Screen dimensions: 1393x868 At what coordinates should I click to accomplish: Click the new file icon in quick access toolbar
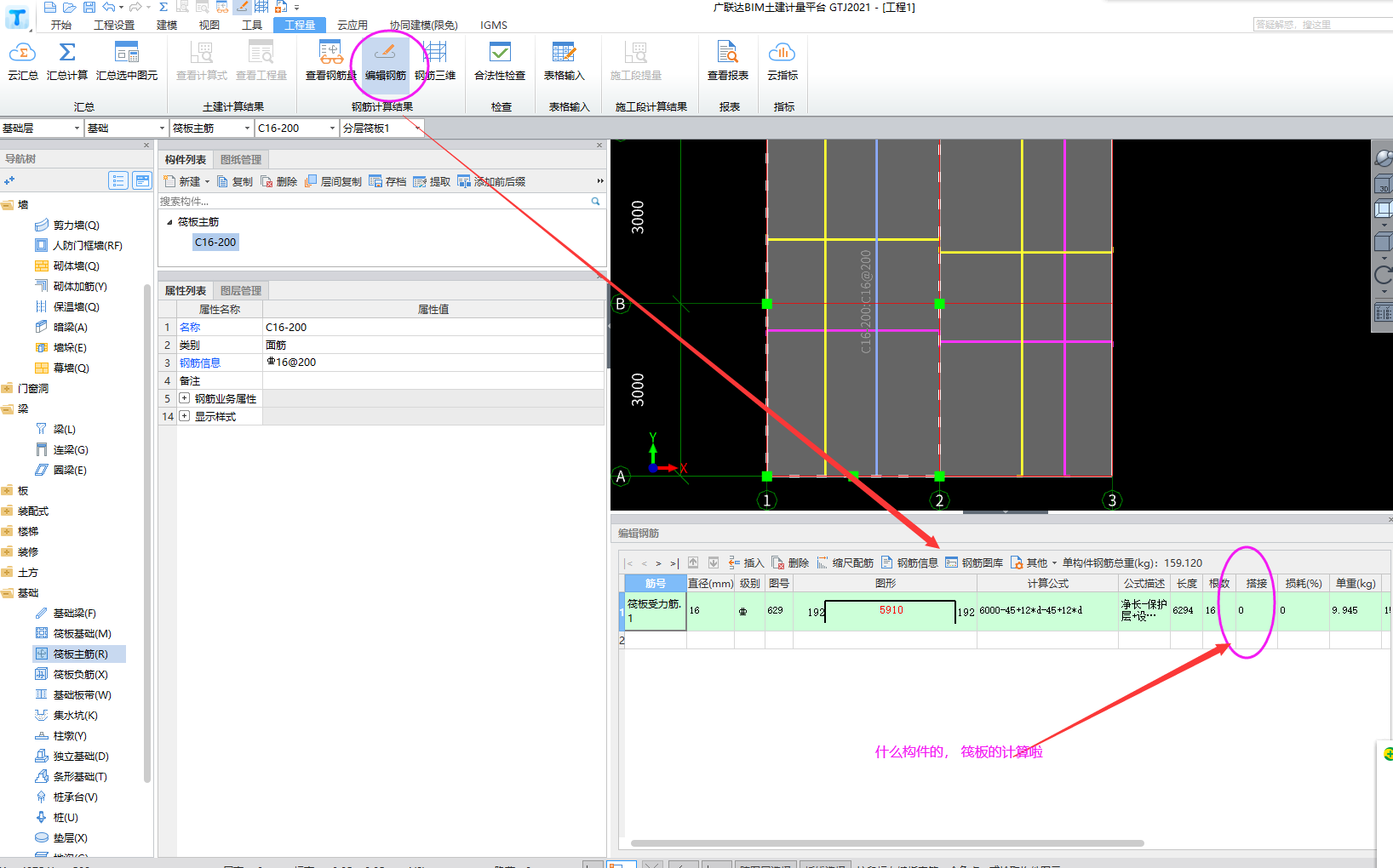(49, 7)
